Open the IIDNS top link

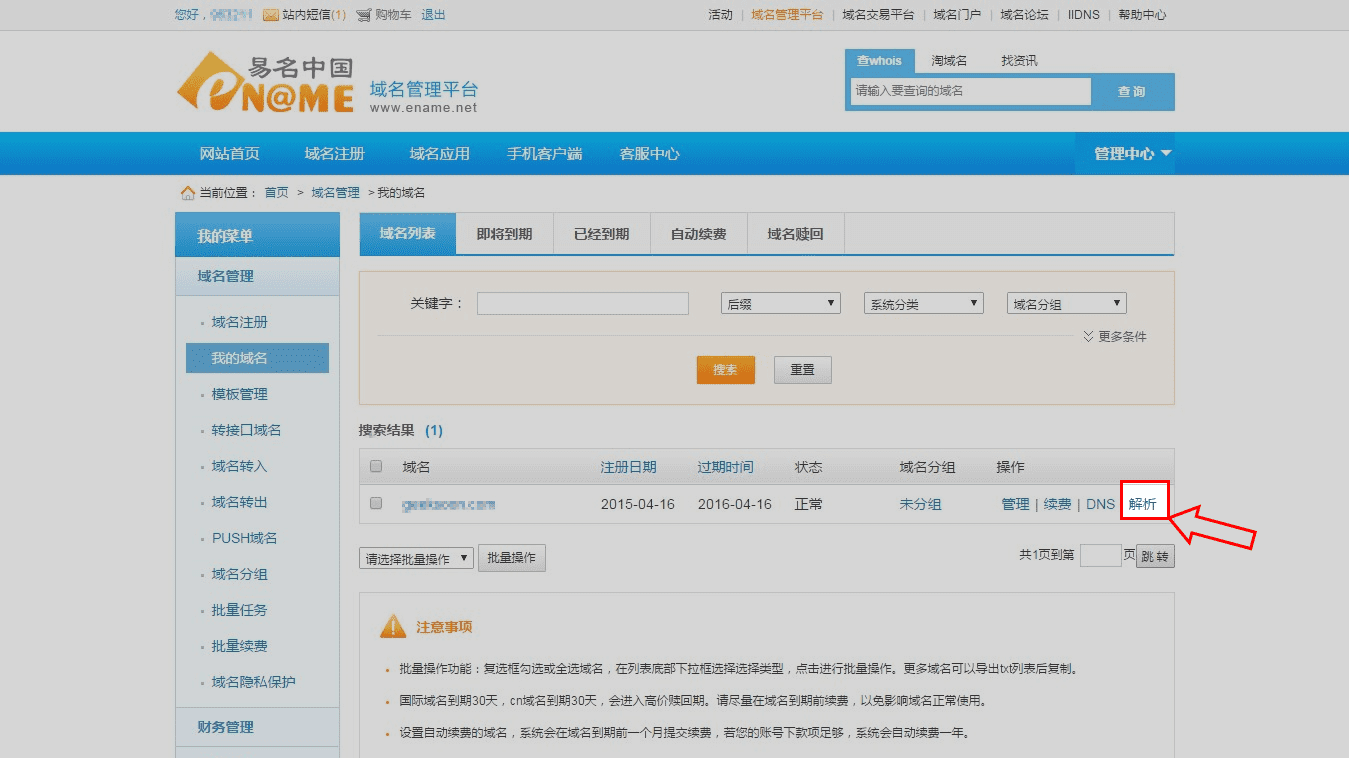[x=1083, y=15]
